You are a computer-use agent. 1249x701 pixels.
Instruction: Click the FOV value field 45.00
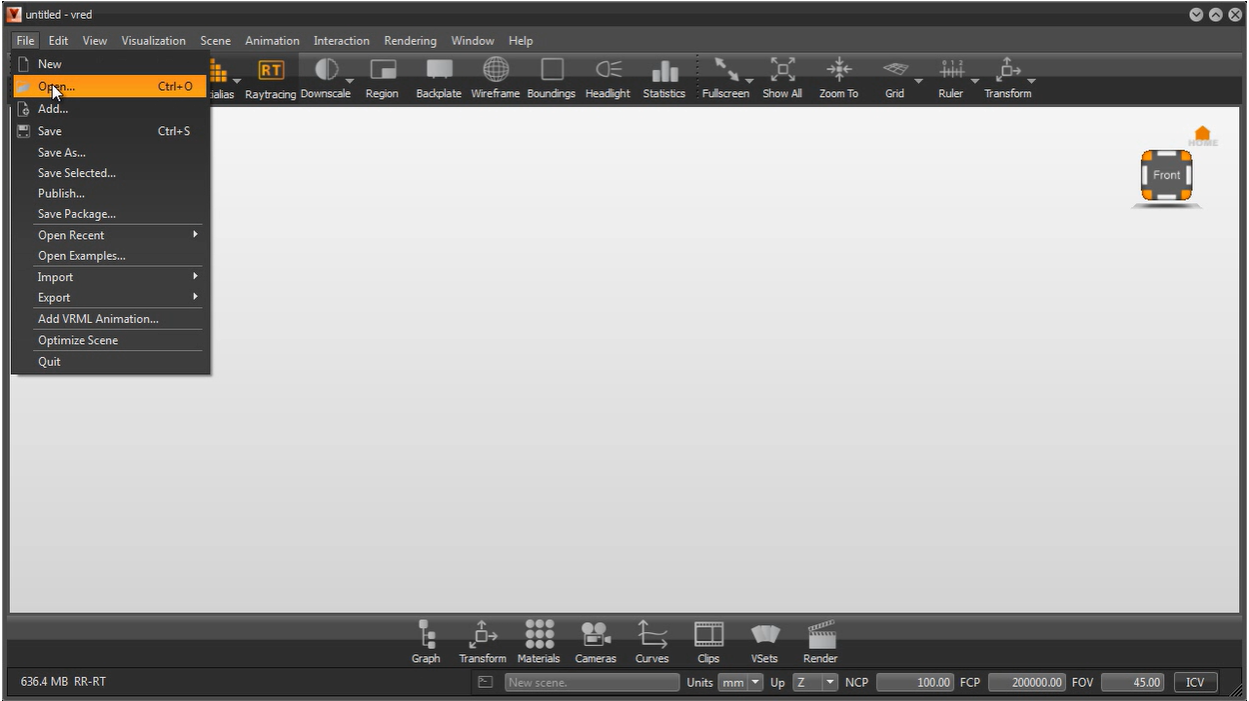pos(1133,683)
